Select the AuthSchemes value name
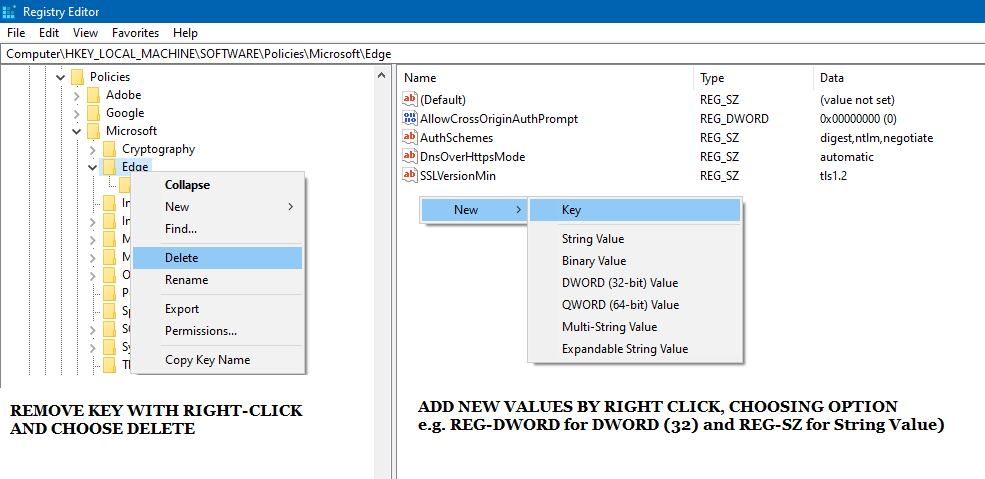Image resolution: width=985 pixels, height=479 pixels. 457,137
